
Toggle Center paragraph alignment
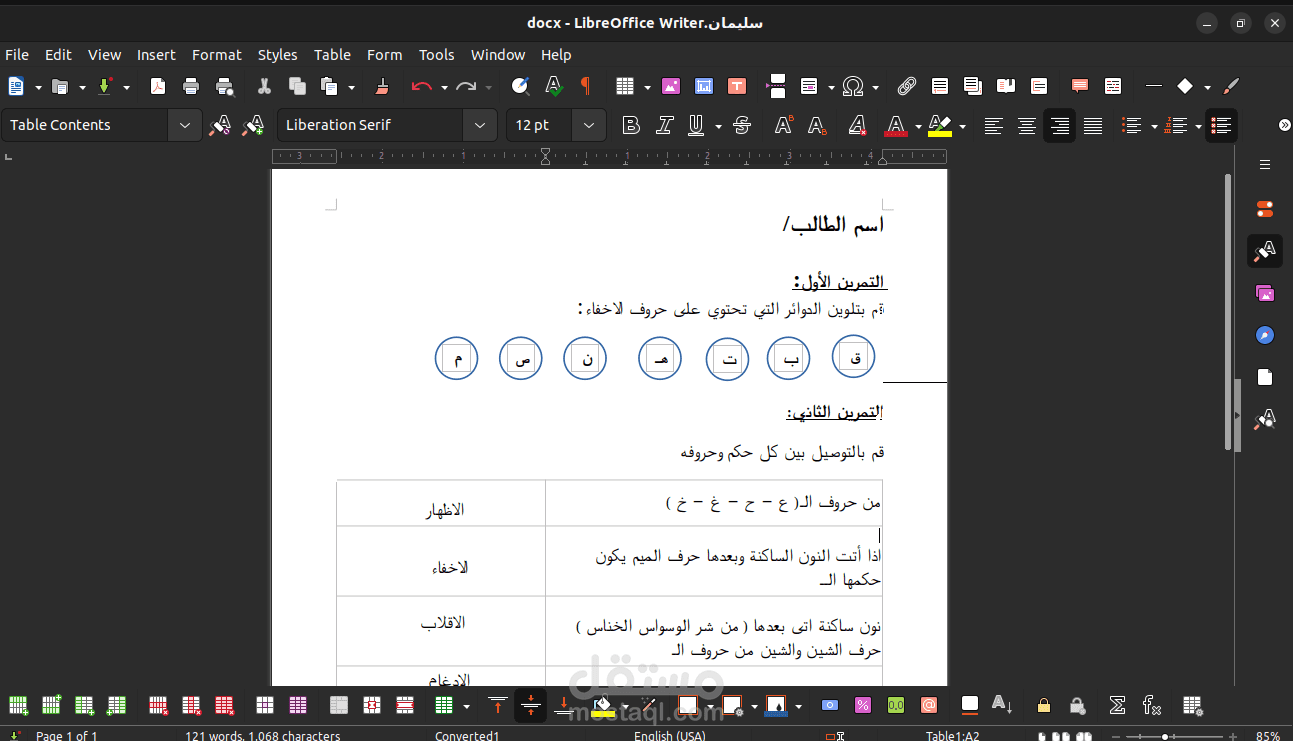tap(1026, 125)
